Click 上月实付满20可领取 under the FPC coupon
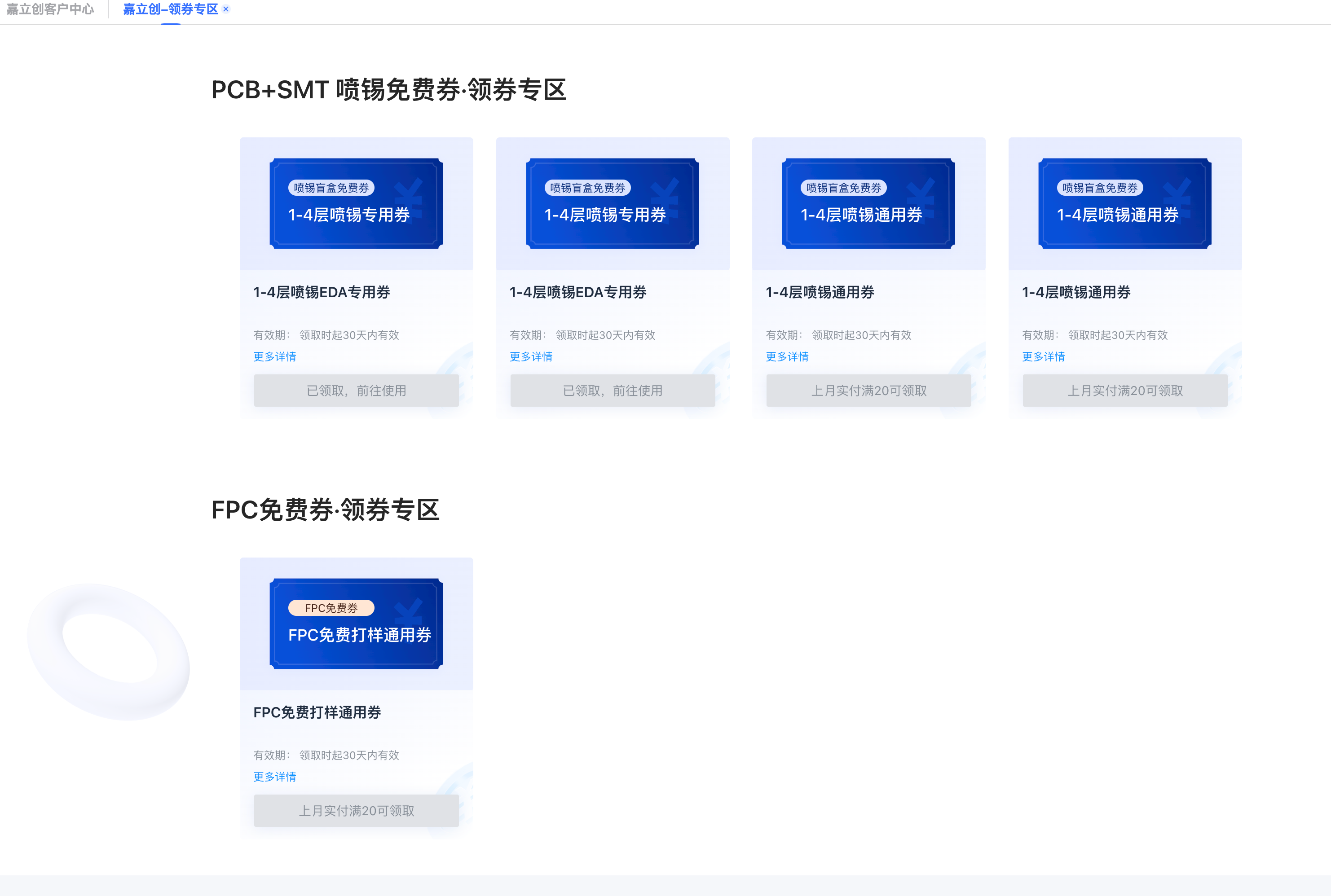Screen dimensions: 1331x896 pyautogui.click(x=356, y=810)
